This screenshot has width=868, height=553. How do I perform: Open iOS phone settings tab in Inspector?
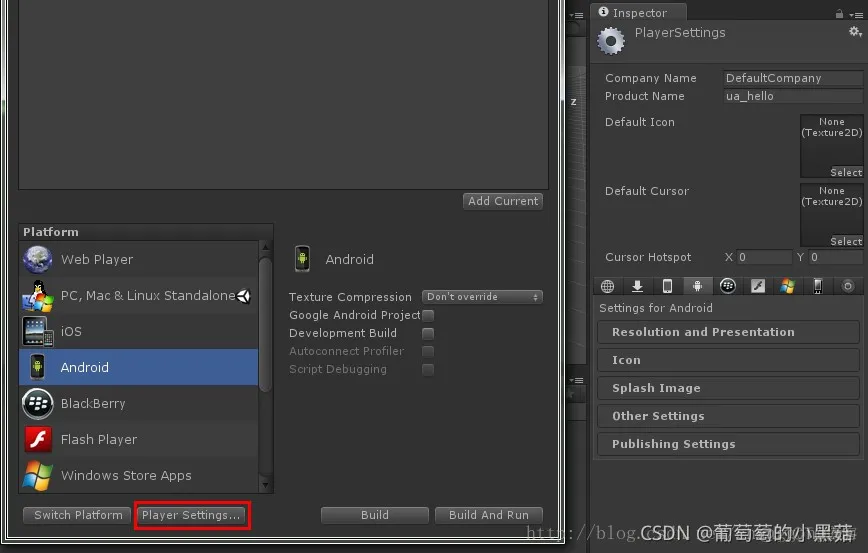point(667,286)
